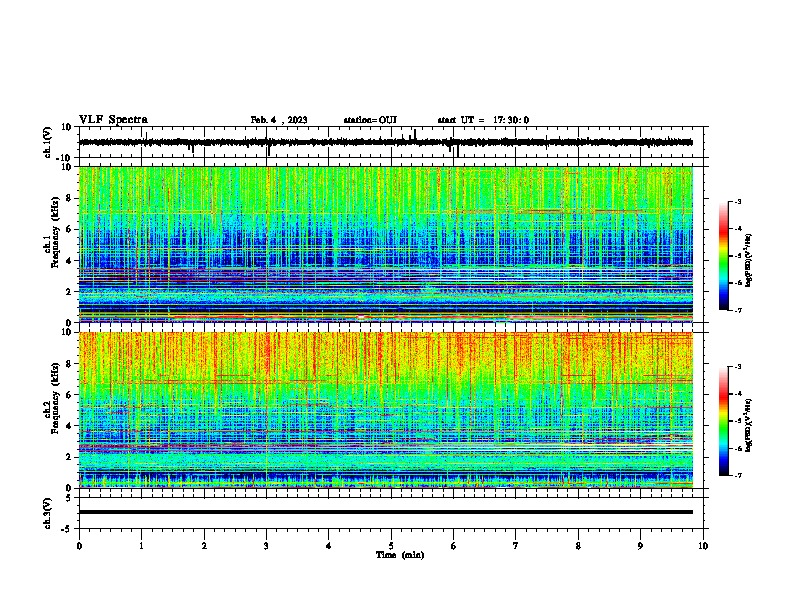The height and width of the screenshot is (612, 792).
Task: Click the "-7" label on ch.2 color bar
Action: [737, 475]
